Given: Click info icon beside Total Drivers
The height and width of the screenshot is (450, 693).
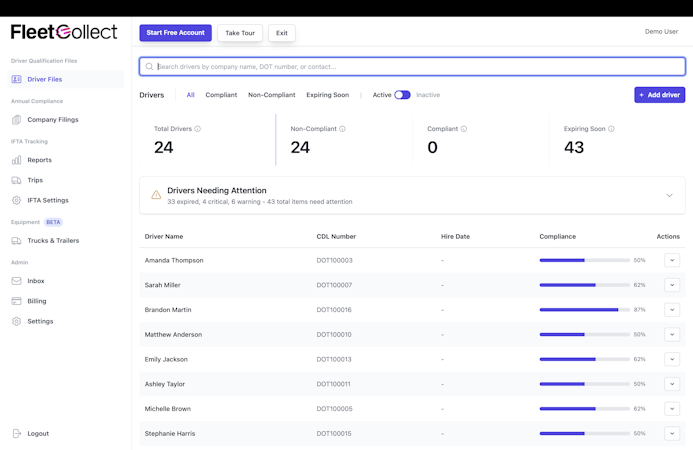Looking at the screenshot, I should point(198,129).
